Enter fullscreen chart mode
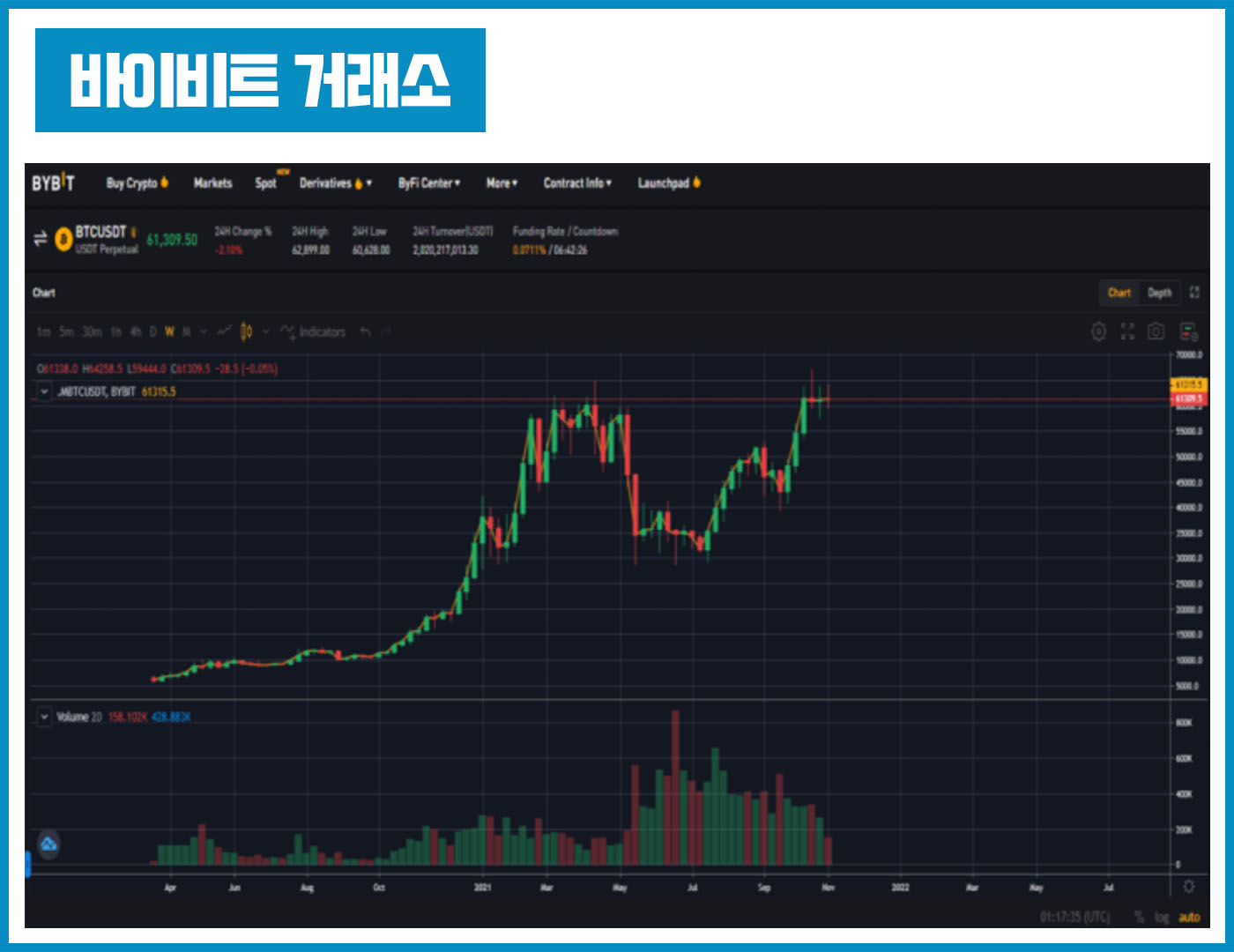The image size is (1234, 952). [1127, 331]
